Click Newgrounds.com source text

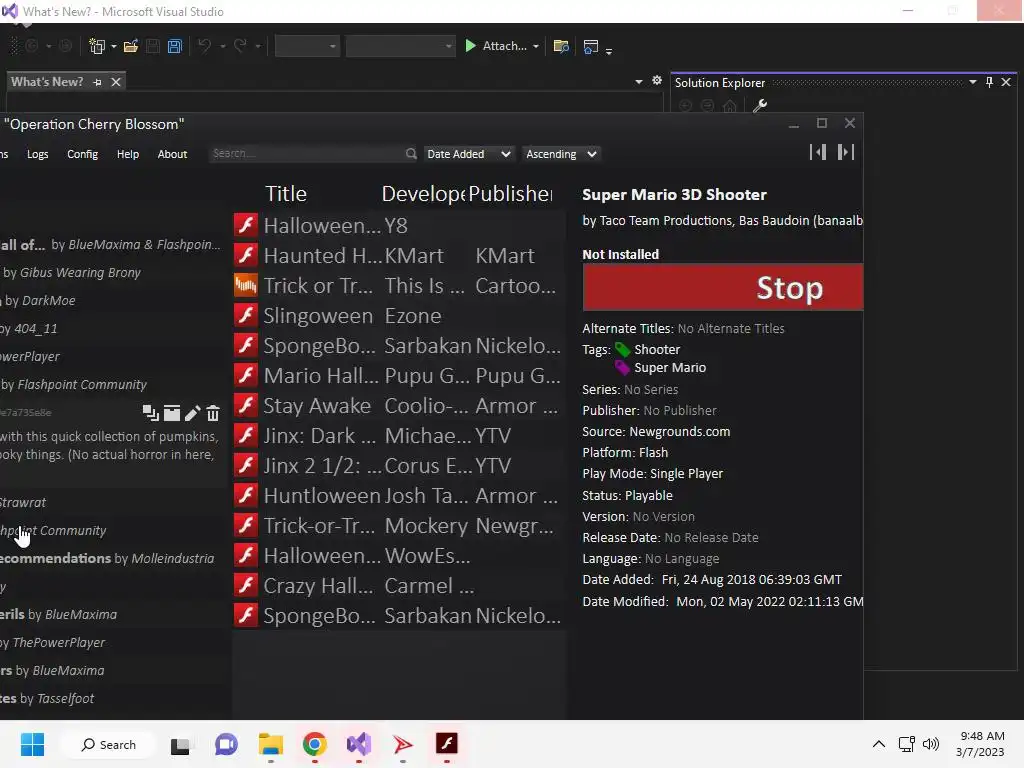(679, 432)
